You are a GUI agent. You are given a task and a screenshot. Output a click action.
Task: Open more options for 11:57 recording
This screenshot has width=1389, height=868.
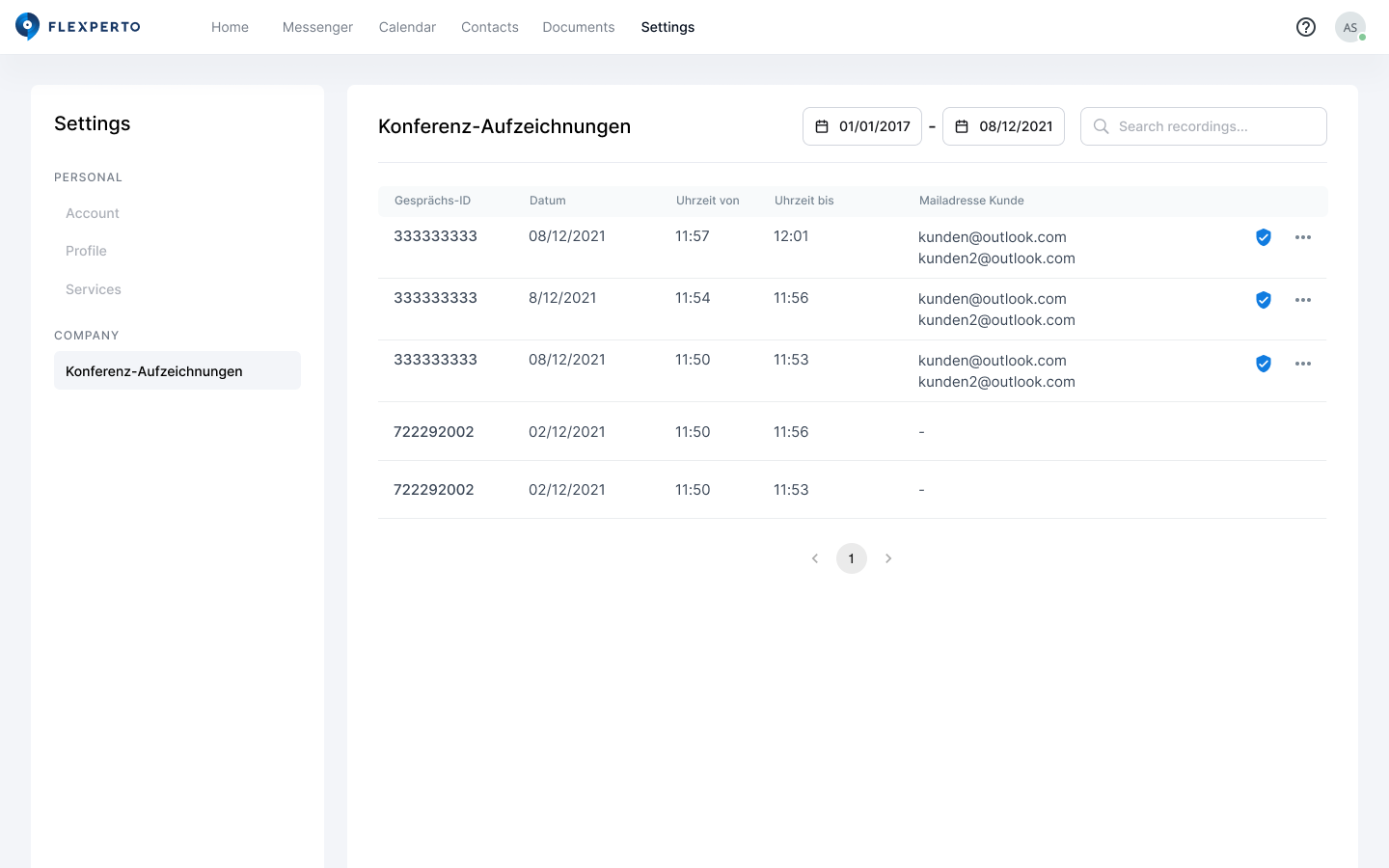click(x=1302, y=237)
